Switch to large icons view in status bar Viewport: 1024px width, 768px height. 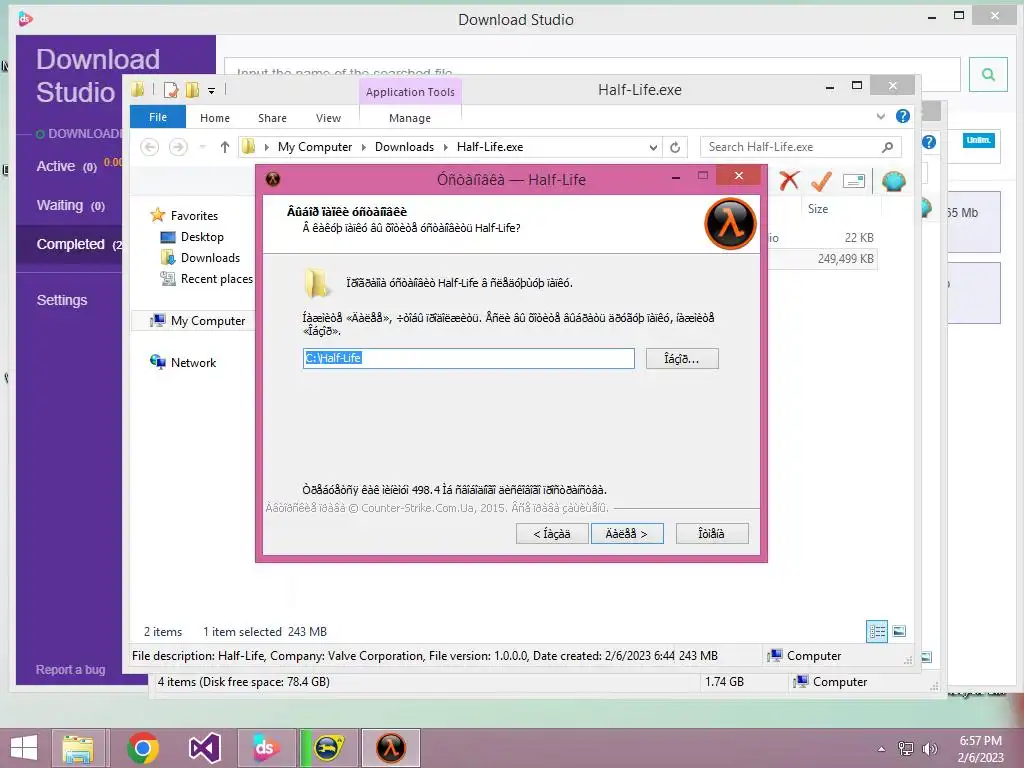pos(899,631)
